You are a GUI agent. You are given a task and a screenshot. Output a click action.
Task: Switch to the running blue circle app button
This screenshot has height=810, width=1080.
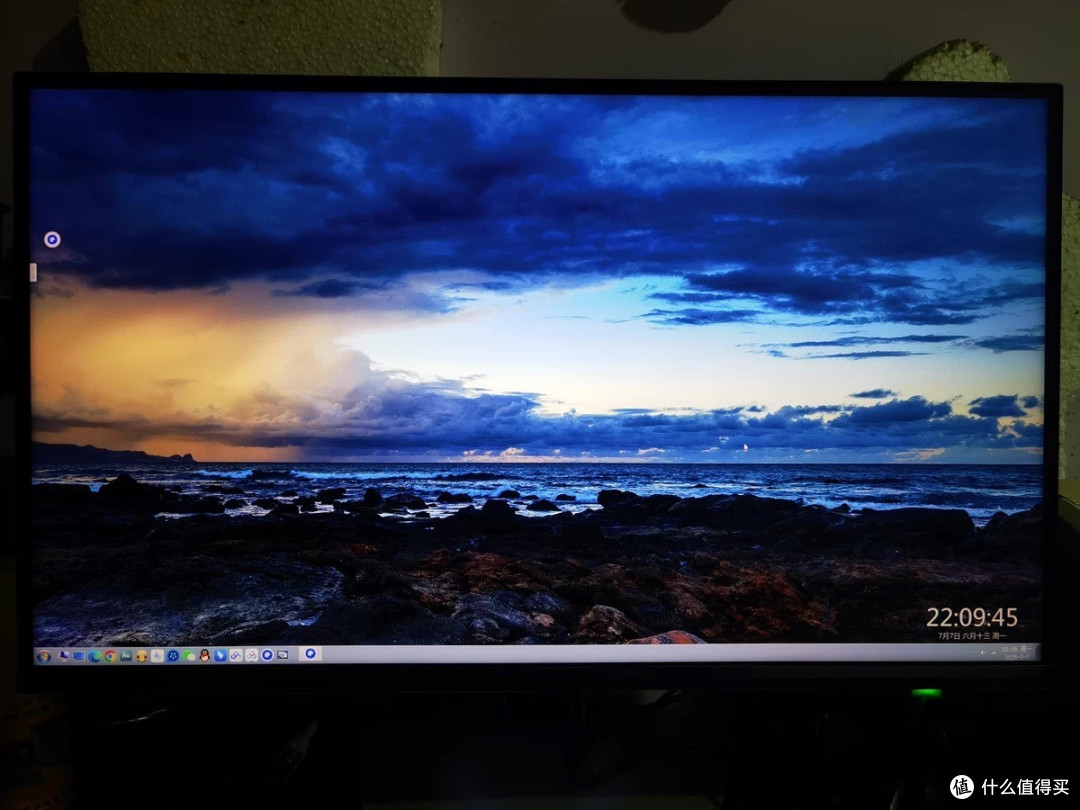[x=311, y=654]
